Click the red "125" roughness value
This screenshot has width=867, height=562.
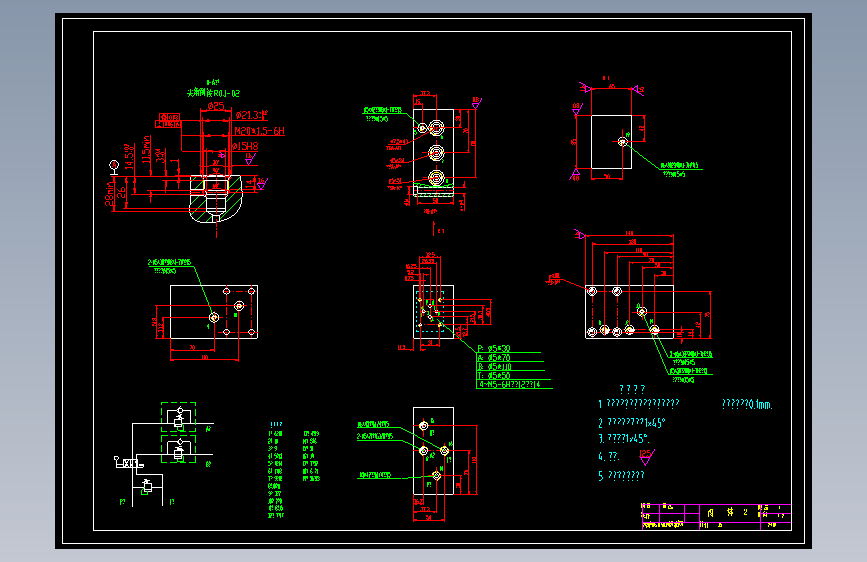pos(645,453)
